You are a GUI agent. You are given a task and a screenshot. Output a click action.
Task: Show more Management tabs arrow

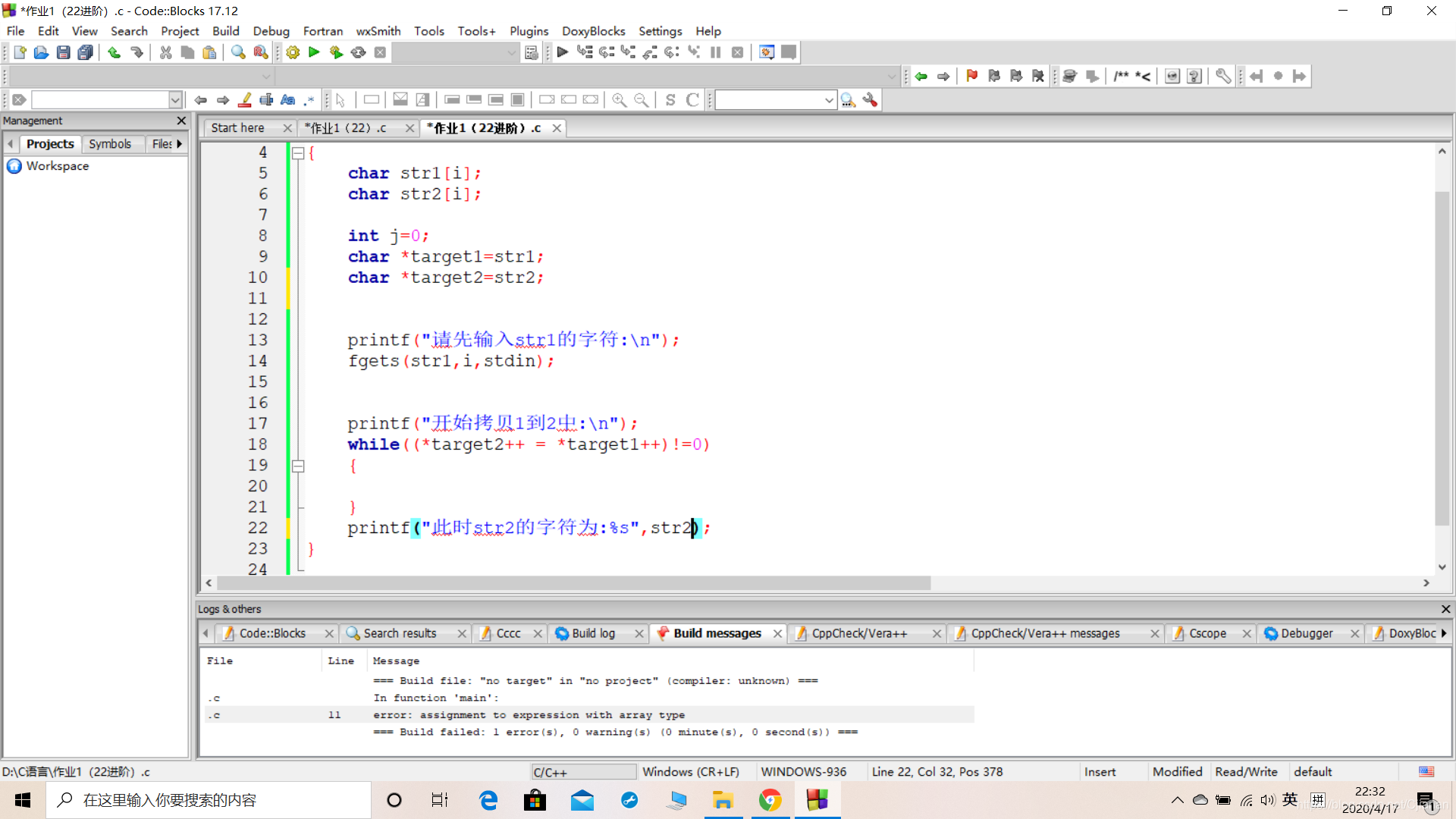point(180,143)
